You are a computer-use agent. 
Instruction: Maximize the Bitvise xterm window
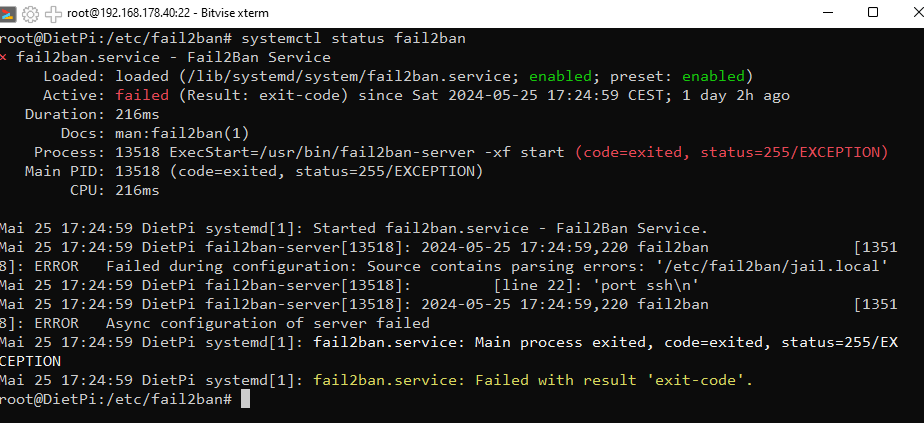pos(873,12)
